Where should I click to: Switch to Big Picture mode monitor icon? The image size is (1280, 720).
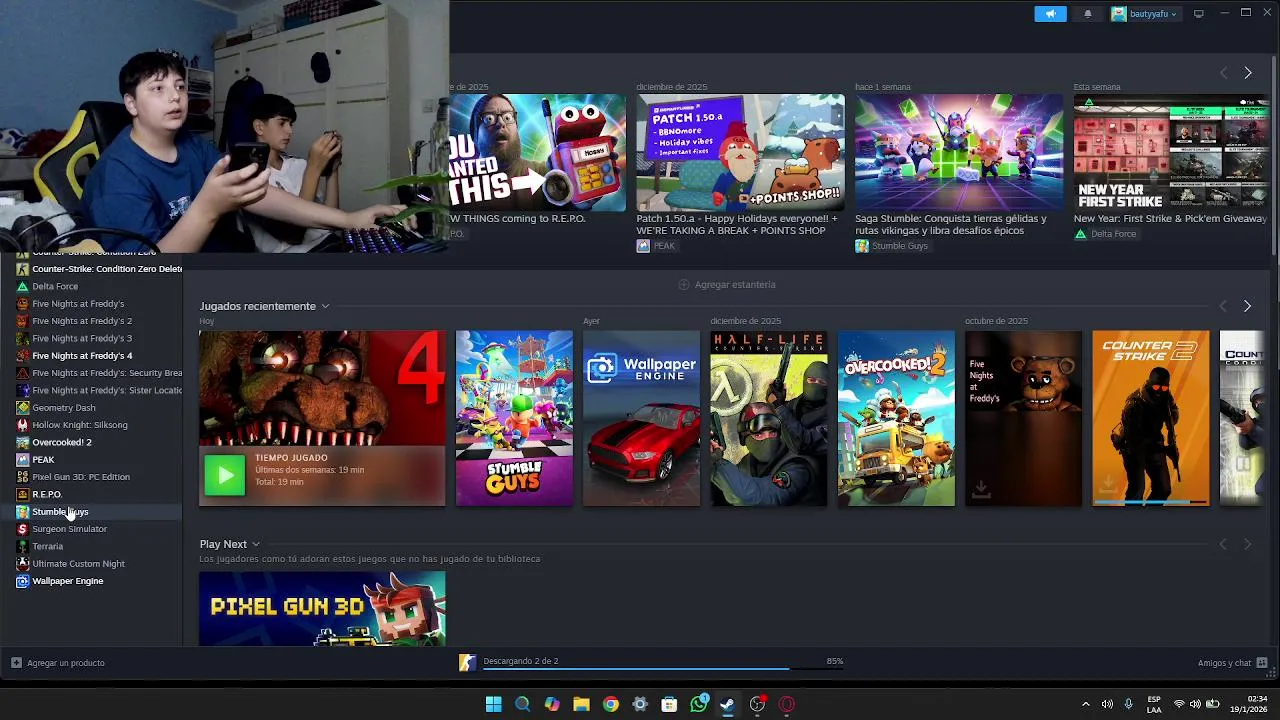pos(1199,14)
